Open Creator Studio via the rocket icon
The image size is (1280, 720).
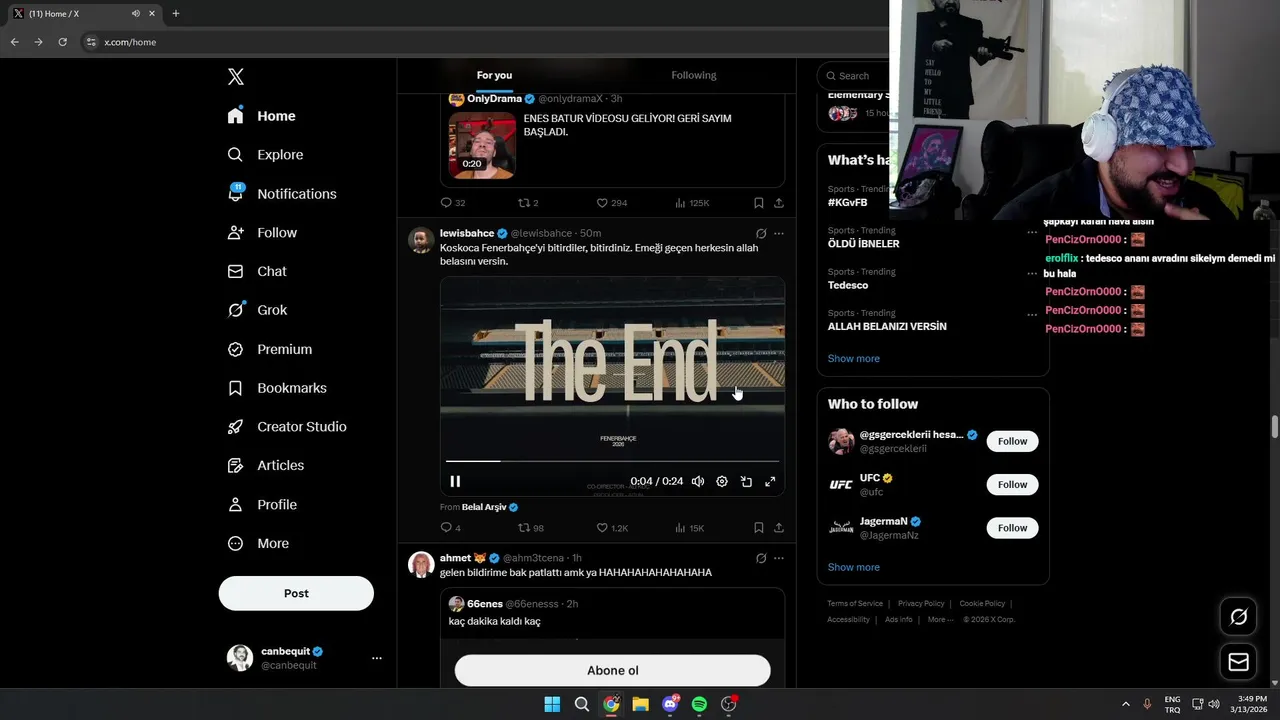(287, 427)
